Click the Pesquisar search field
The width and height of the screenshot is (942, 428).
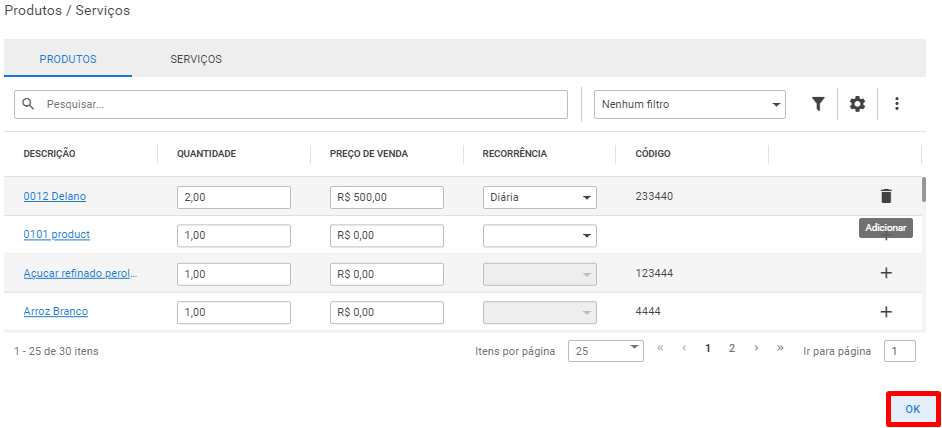(x=291, y=105)
